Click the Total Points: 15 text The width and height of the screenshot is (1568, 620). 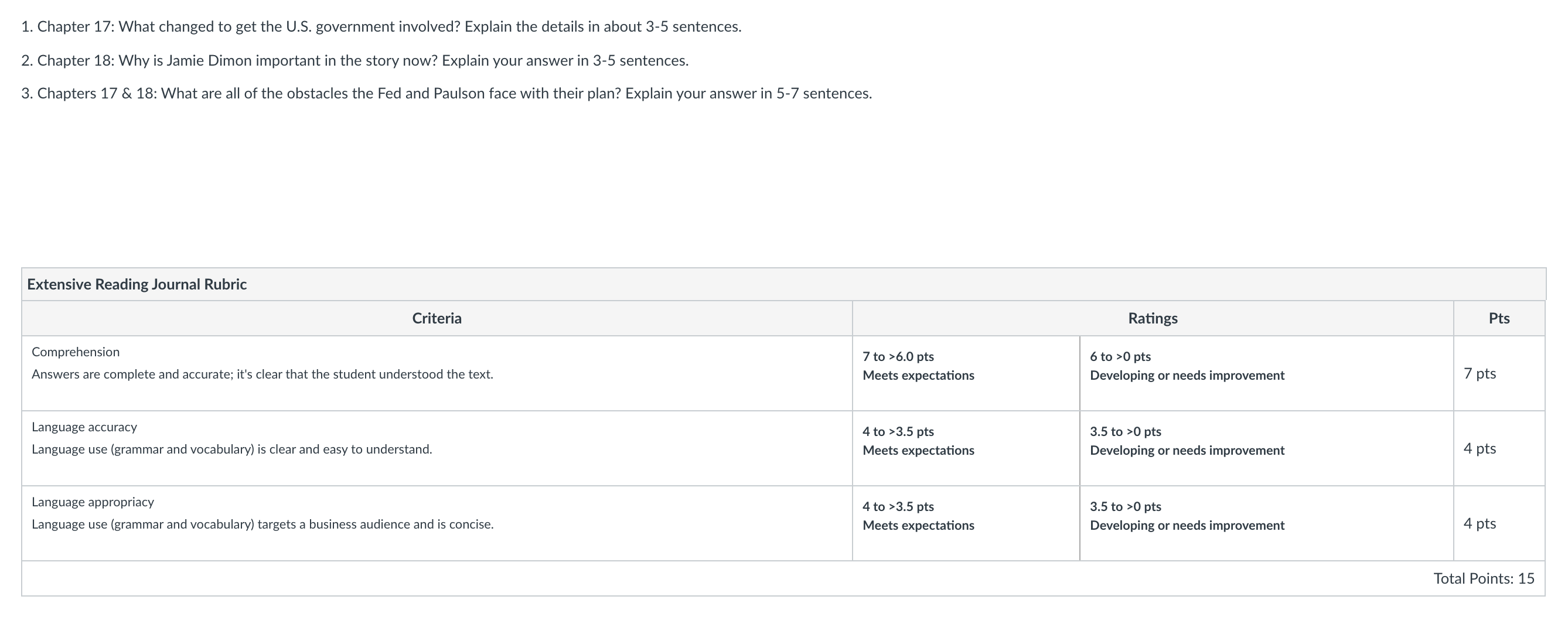pyautogui.click(x=1484, y=578)
